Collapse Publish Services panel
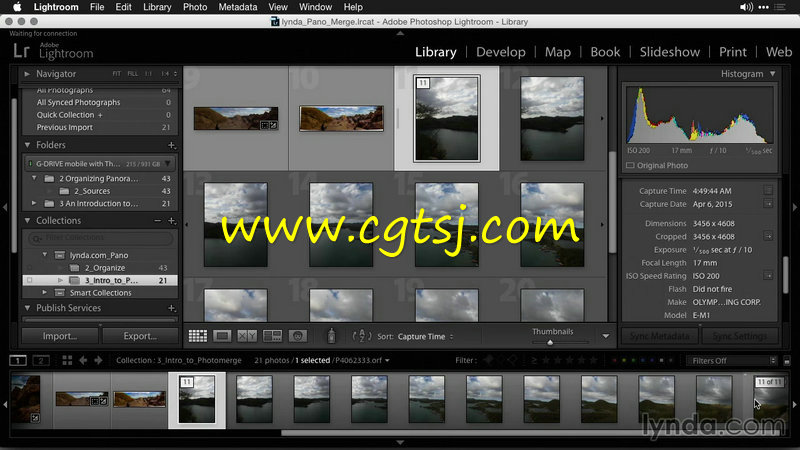 (x=27, y=308)
